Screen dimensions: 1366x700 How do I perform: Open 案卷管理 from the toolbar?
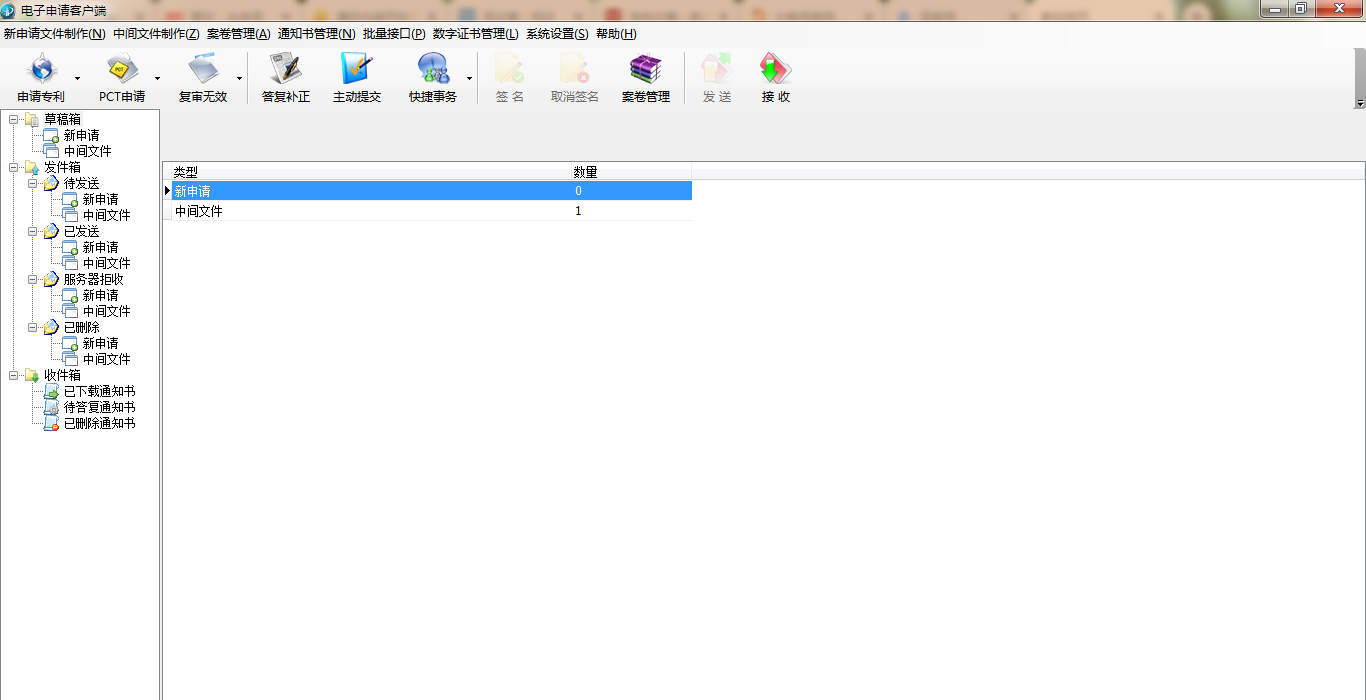646,77
